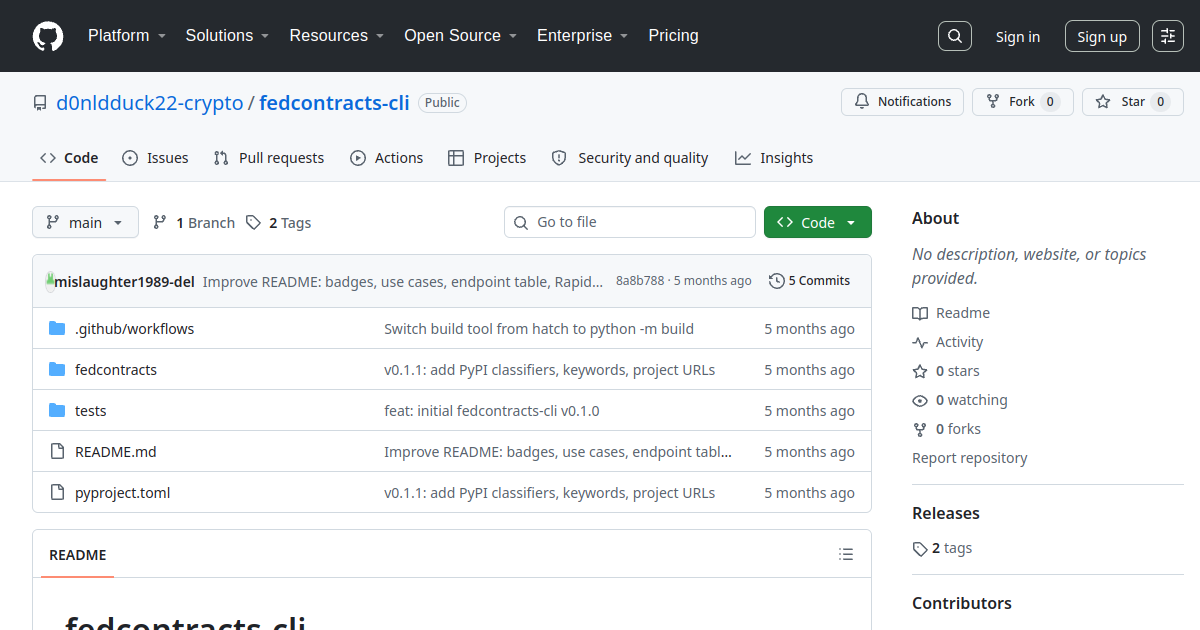Click the .github/workflows folder icon
1200x630 pixels.
coord(57,329)
